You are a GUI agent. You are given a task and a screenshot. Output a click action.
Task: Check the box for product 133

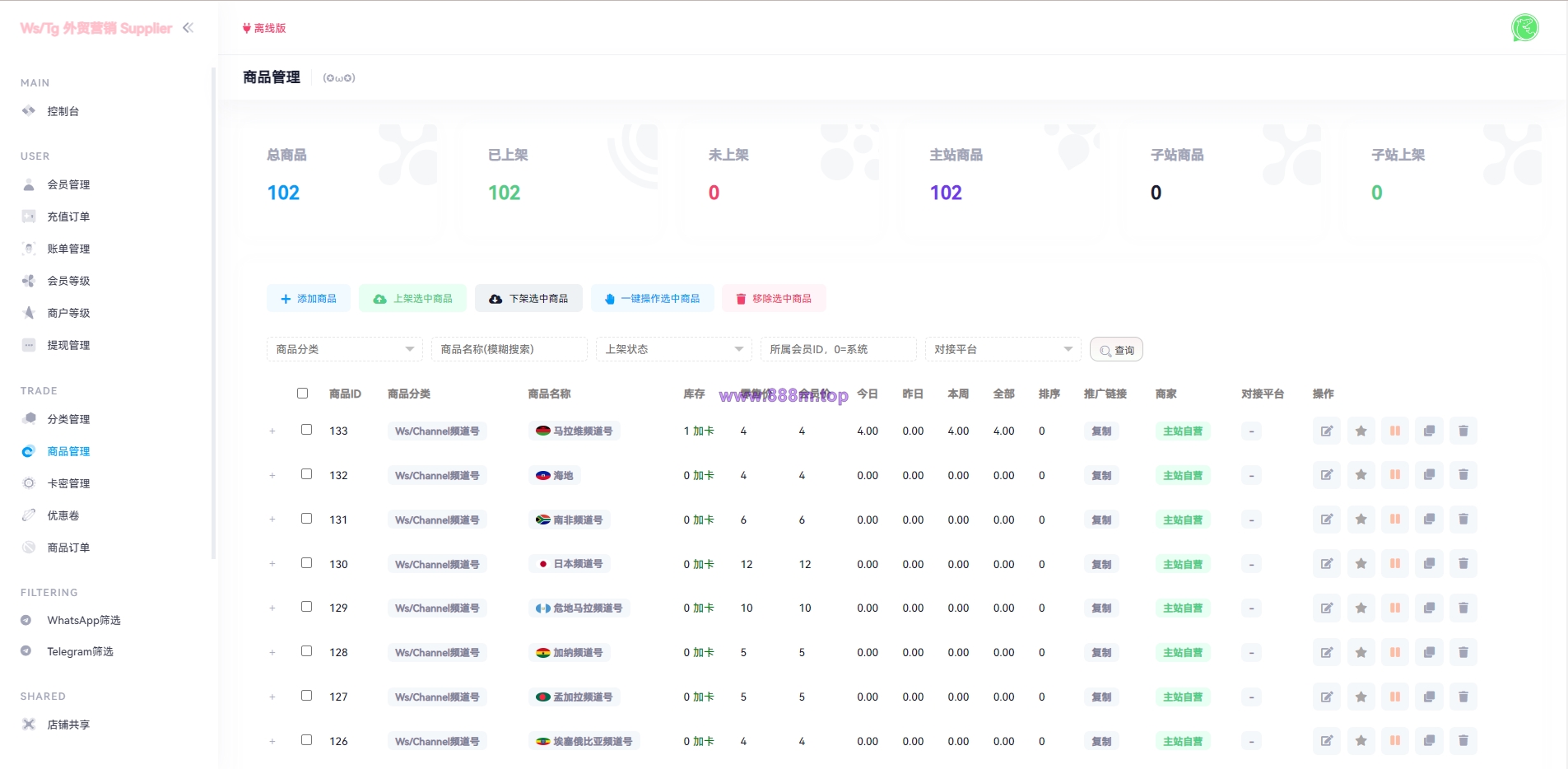coord(307,430)
